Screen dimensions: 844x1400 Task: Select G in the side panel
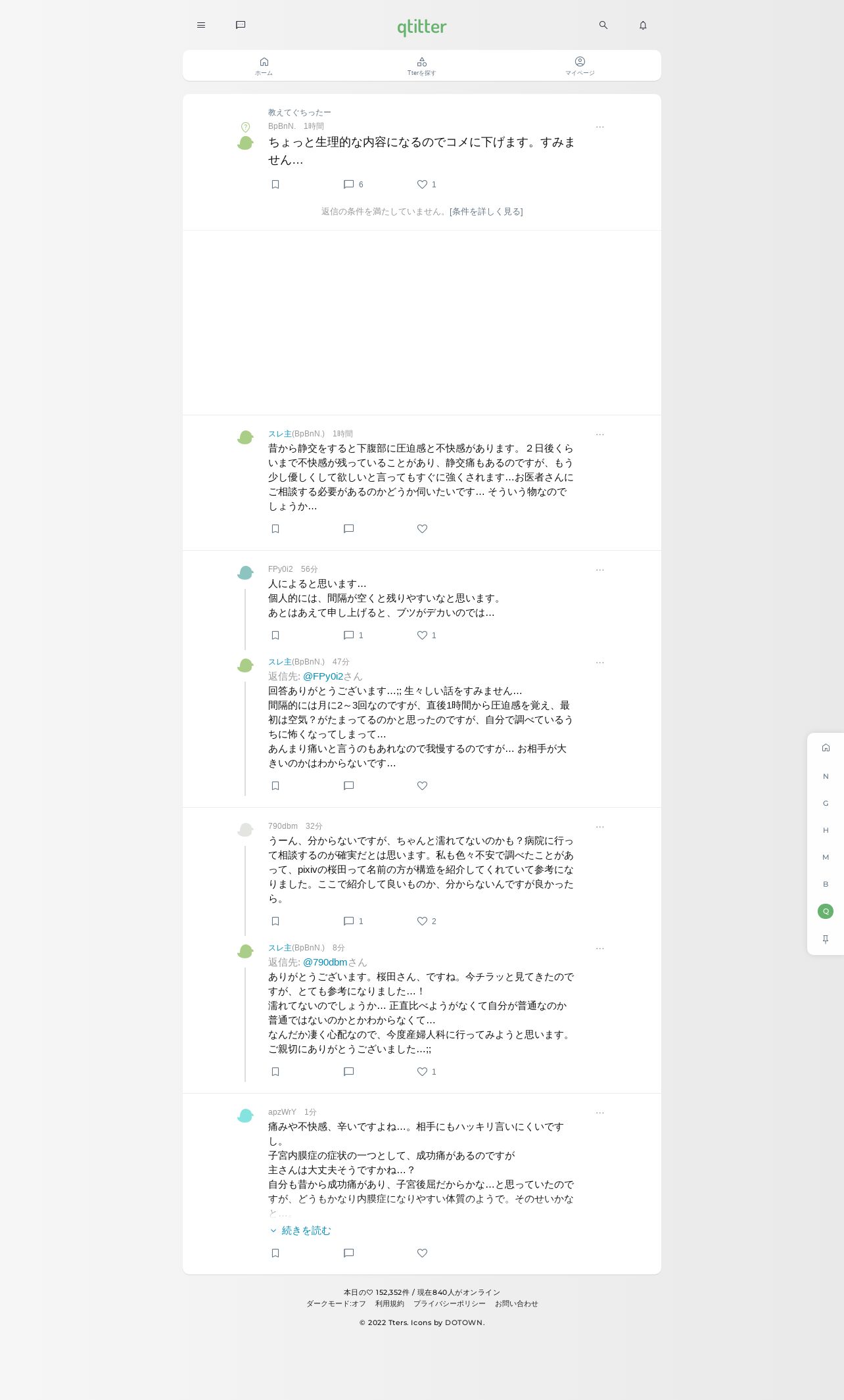pos(826,803)
